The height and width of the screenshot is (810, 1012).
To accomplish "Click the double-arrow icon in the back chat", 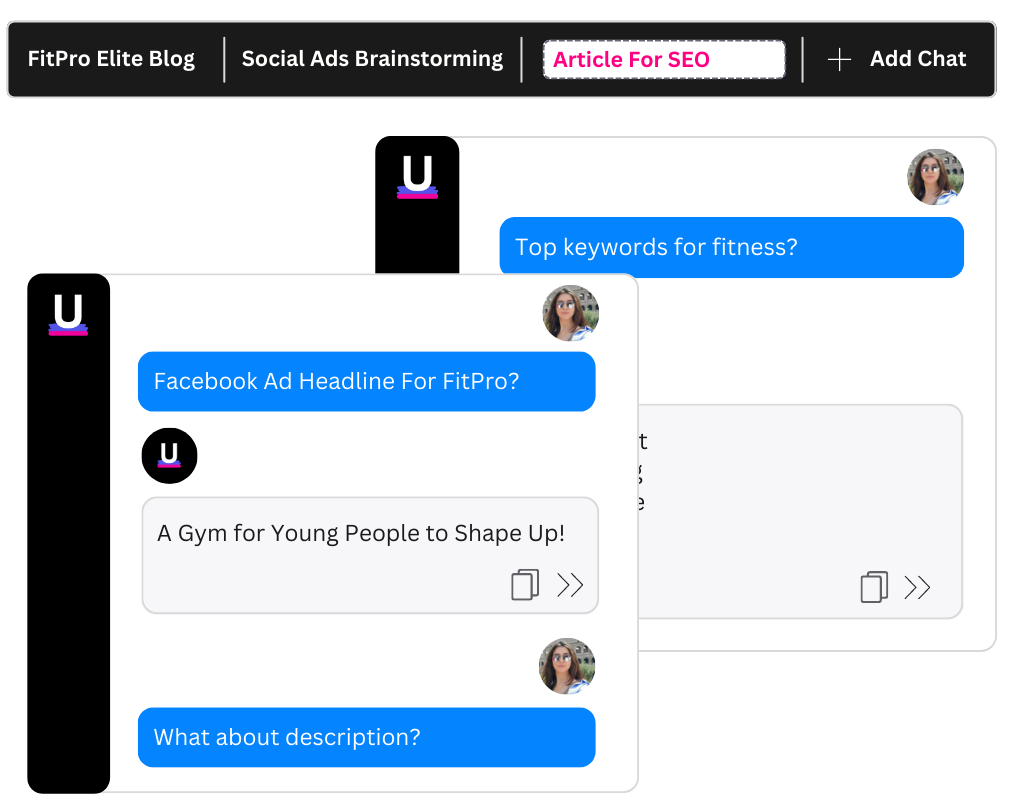I will pyautogui.click(x=917, y=587).
